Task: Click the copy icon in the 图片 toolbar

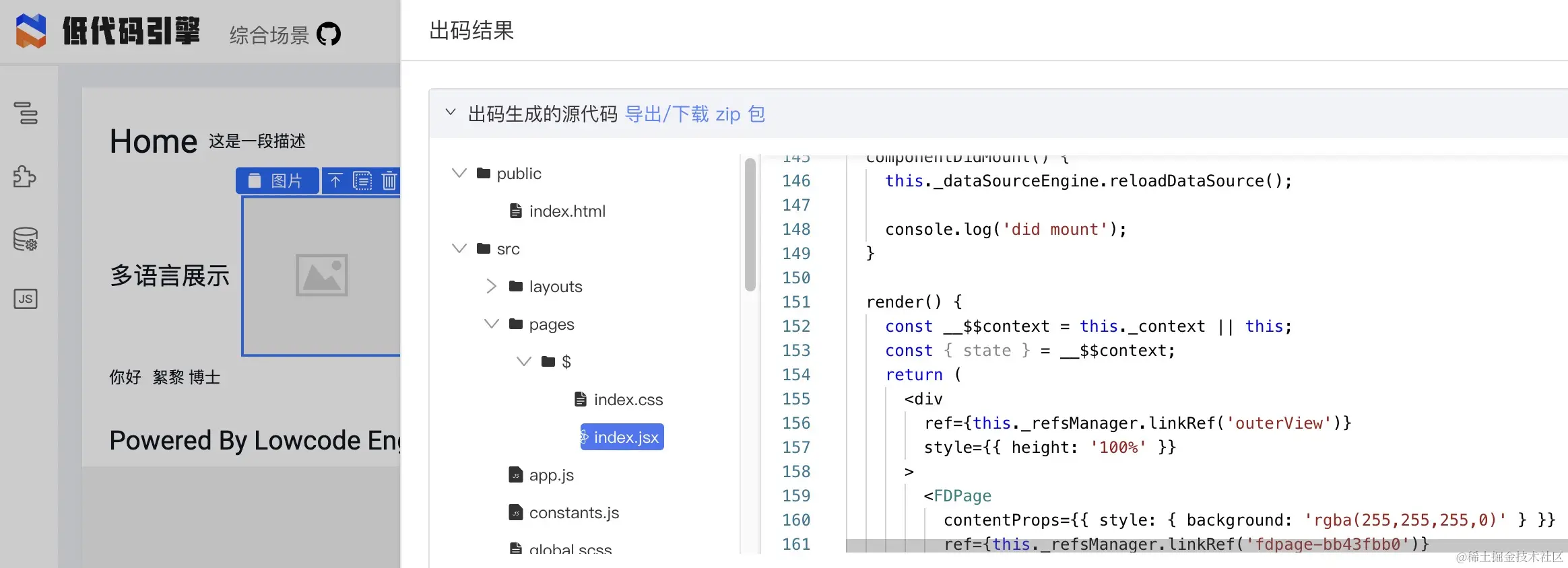Action: click(362, 180)
